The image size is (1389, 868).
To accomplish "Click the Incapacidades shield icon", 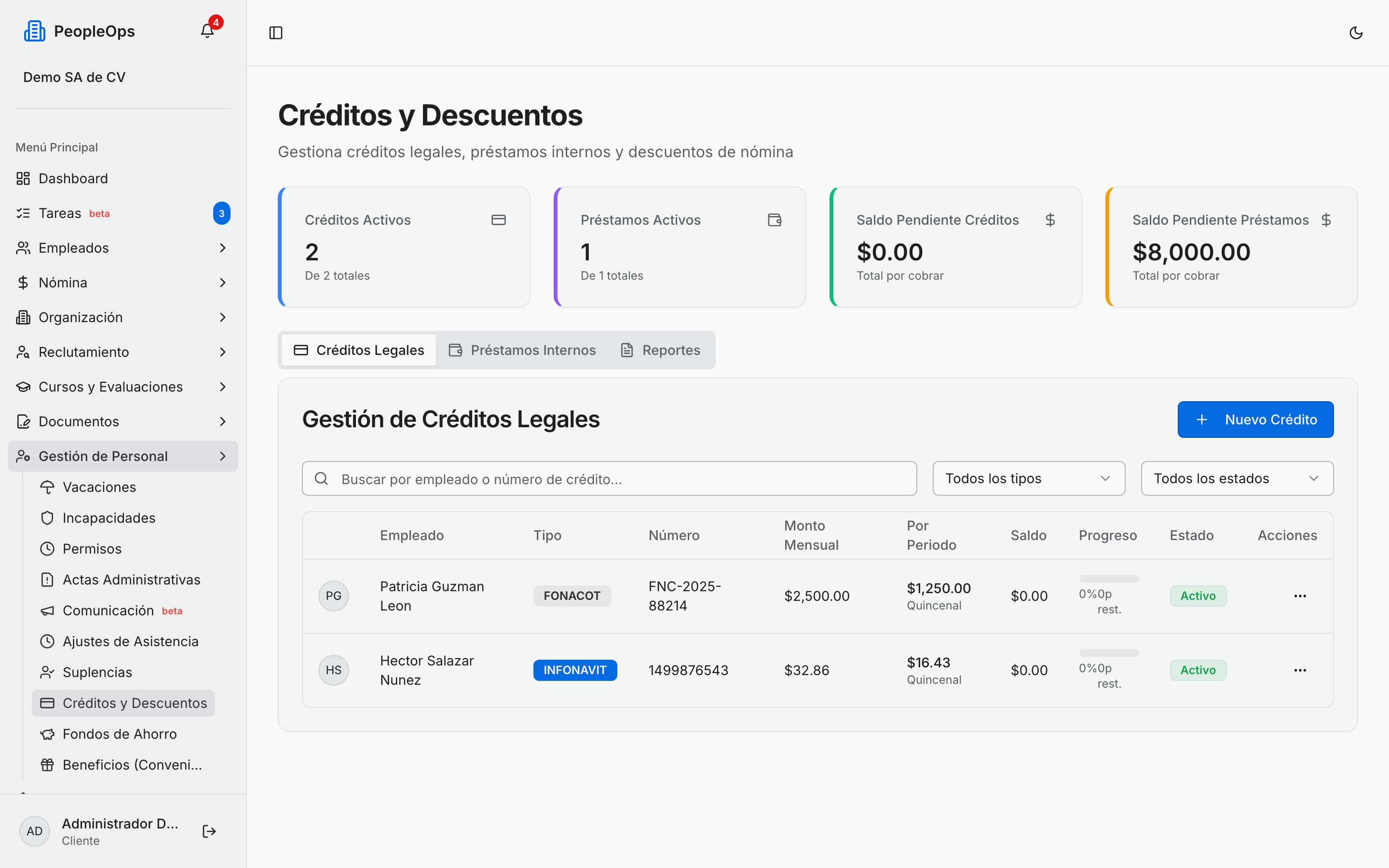I will pos(47,518).
